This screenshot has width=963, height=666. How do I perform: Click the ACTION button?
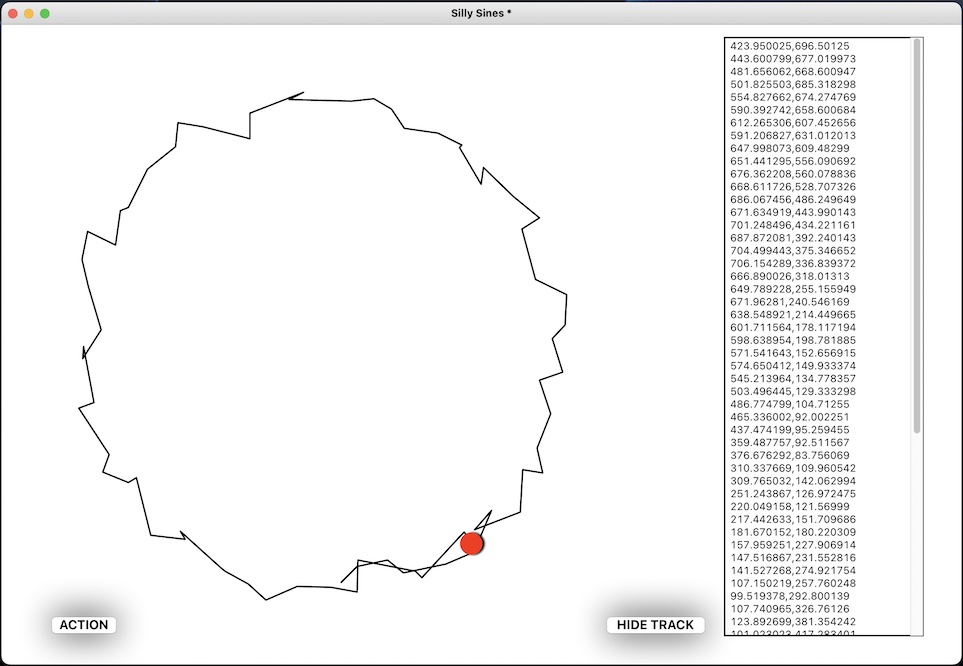tap(84, 625)
